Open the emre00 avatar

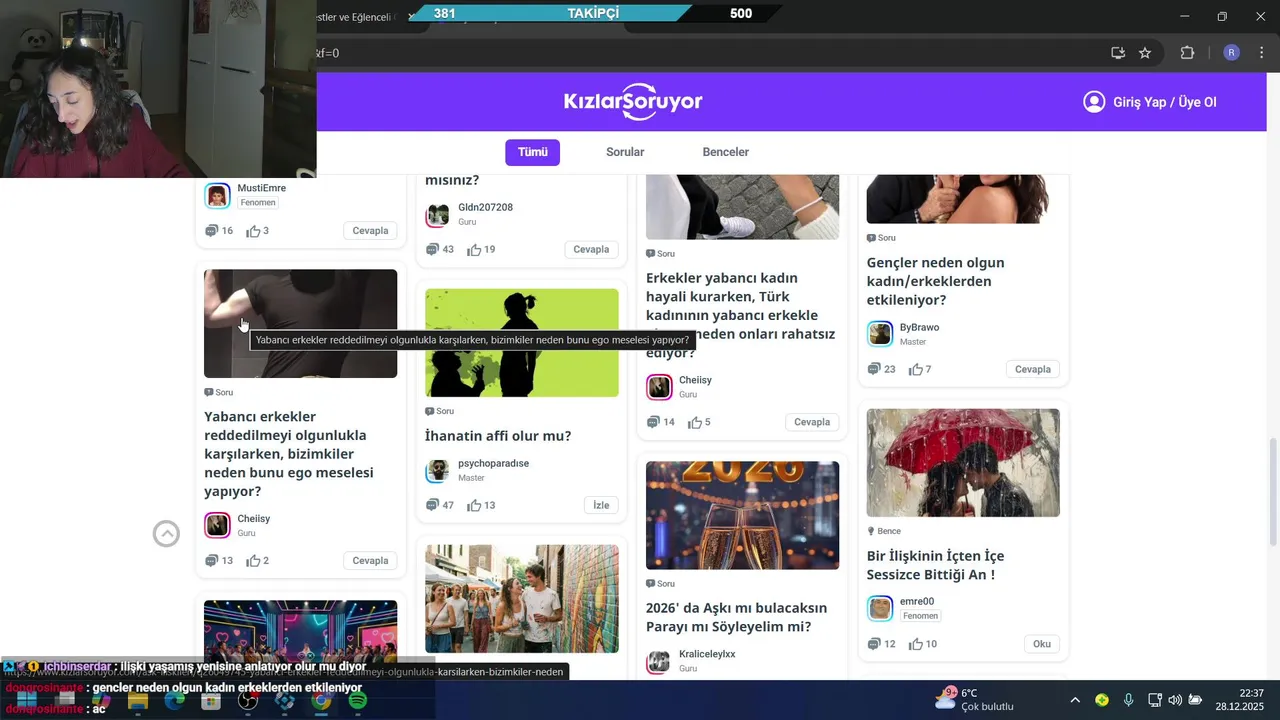[x=880, y=608]
